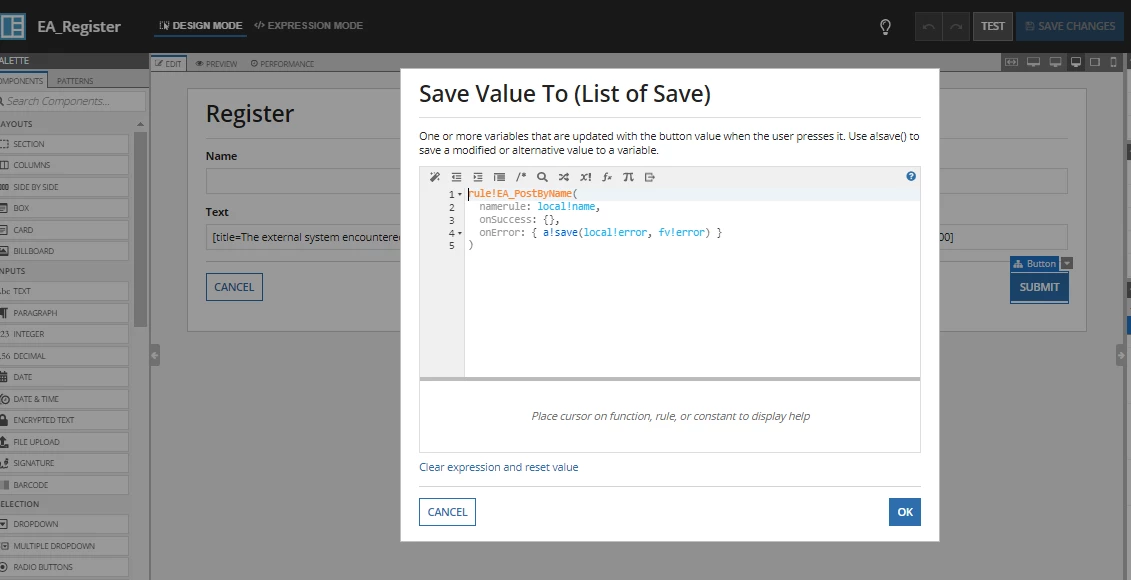Click the palette vertical scrollbar

(141, 229)
